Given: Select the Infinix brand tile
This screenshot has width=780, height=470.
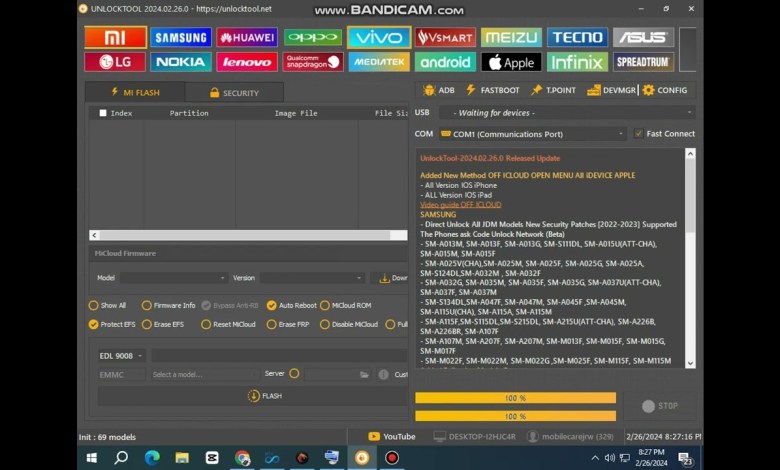Looking at the screenshot, I should (x=578, y=62).
